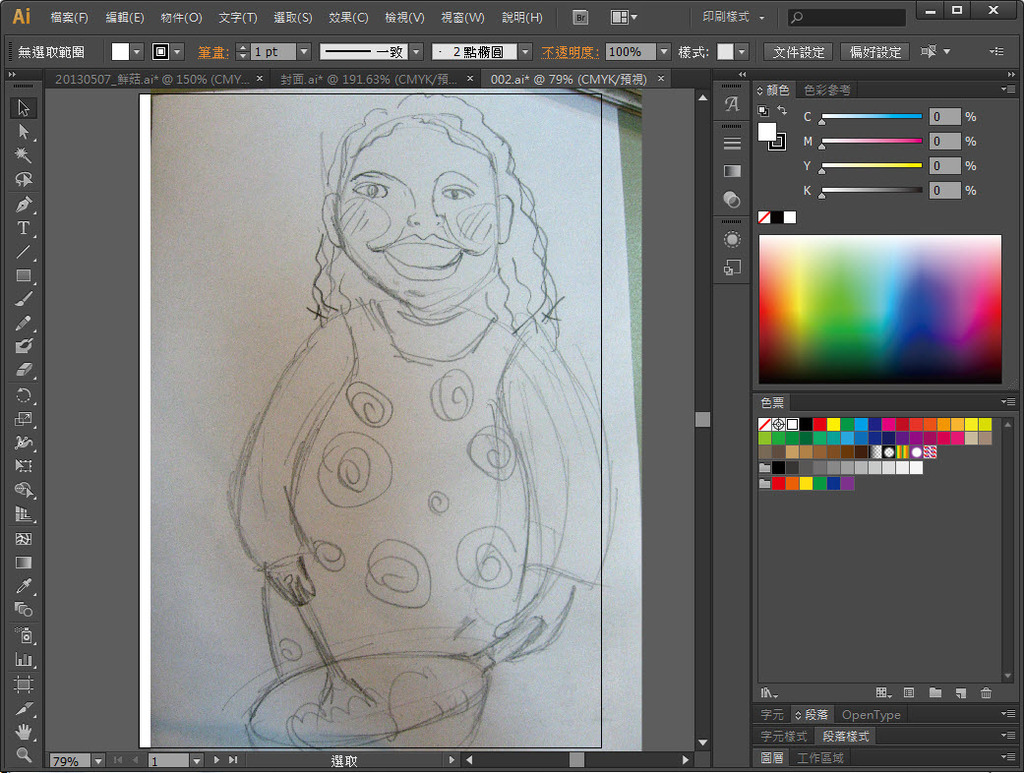Open the 效果(C) menu
This screenshot has width=1024, height=773.
348,18
